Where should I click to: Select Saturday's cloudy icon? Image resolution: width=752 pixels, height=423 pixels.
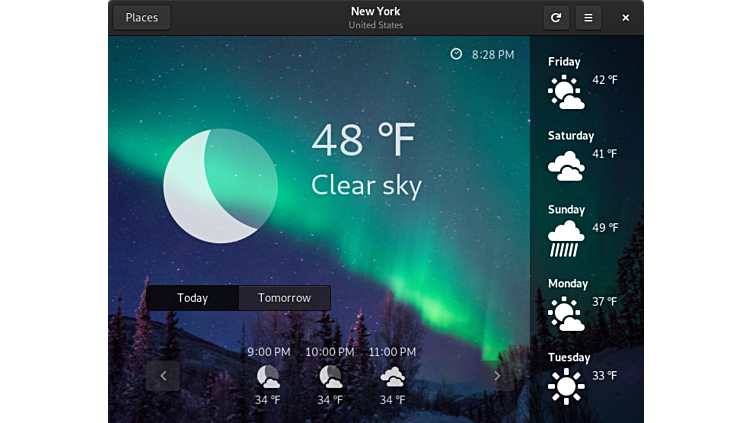pos(566,166)
